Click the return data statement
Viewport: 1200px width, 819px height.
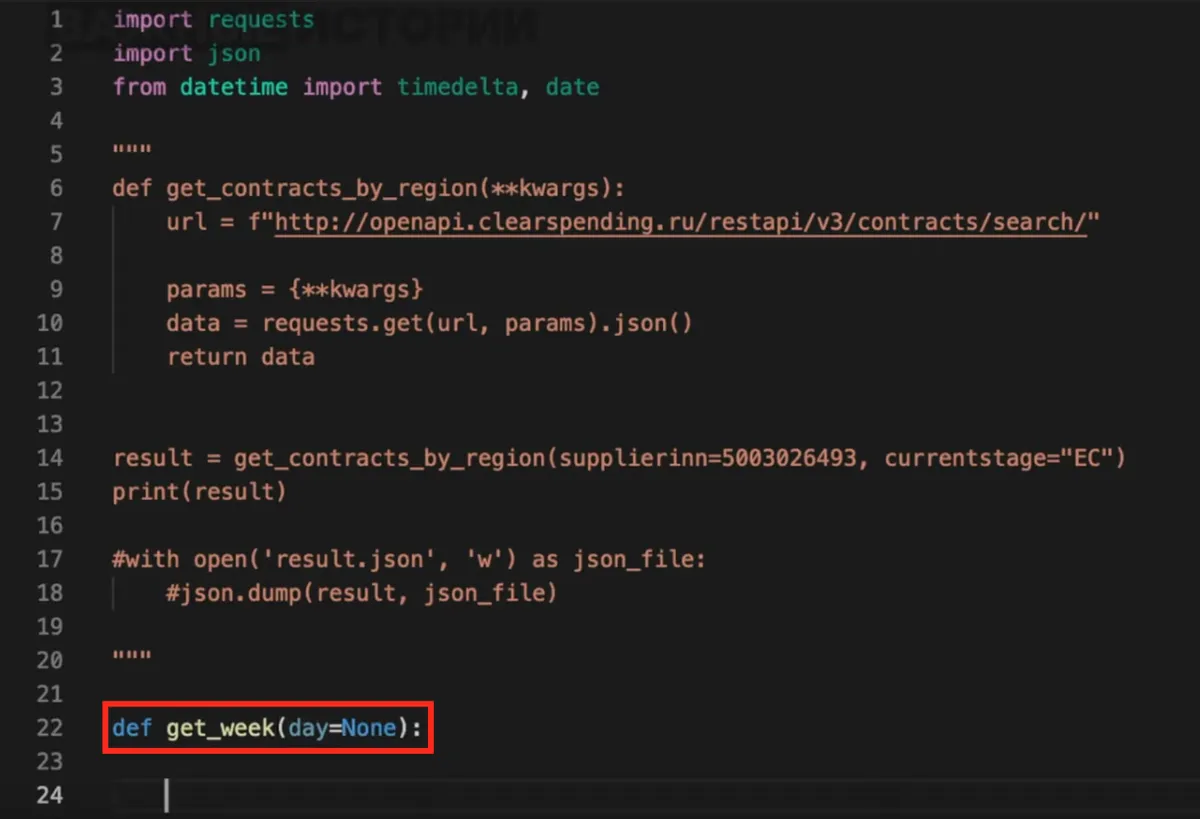pos(240,357)
